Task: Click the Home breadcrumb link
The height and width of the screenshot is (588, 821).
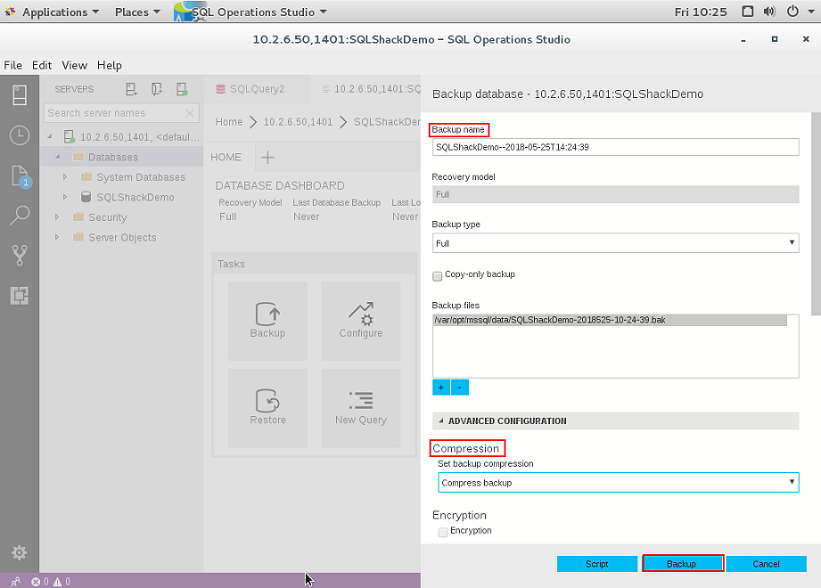Action: (229, 122)
